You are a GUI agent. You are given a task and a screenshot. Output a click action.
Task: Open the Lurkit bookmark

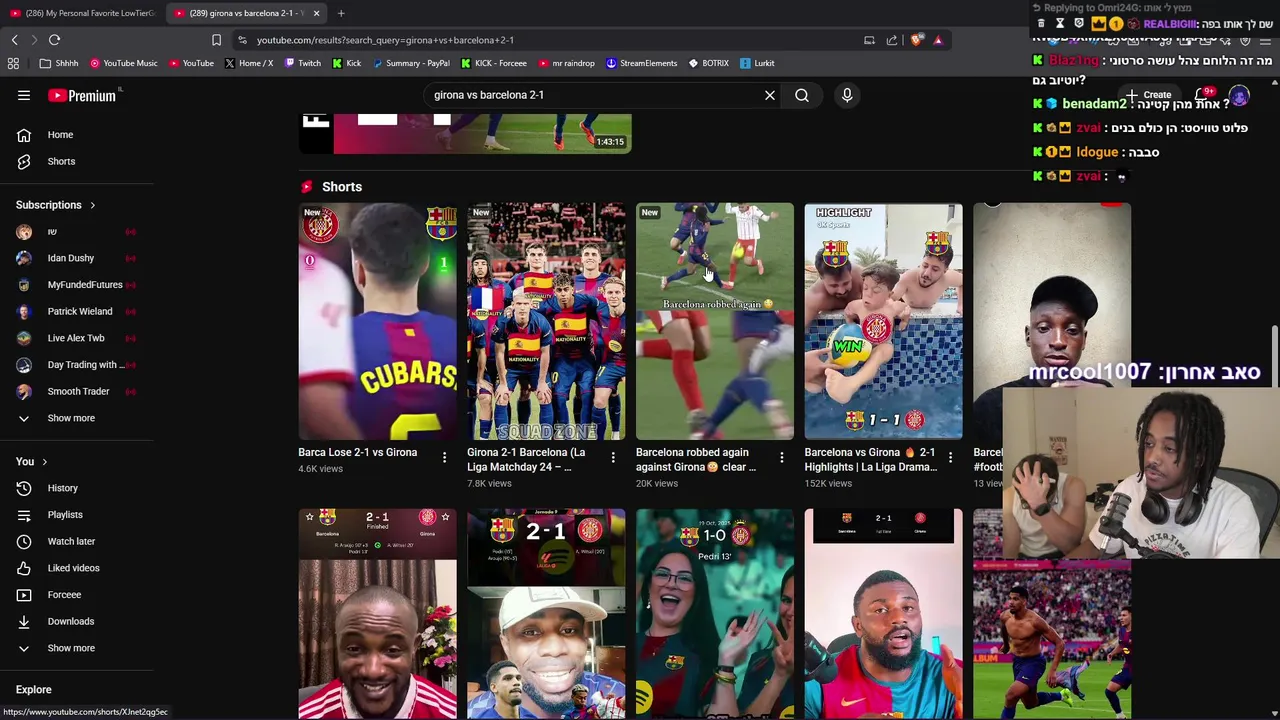[x=757, y=63]
